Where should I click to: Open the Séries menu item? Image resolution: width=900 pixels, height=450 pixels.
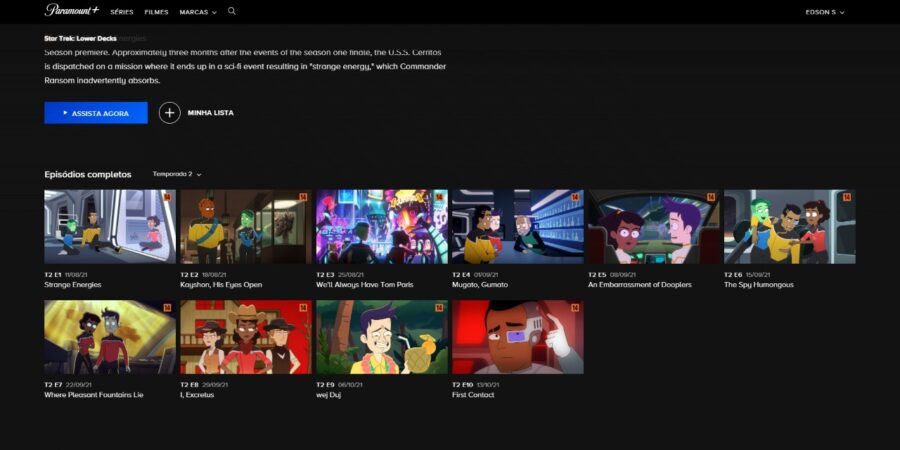(122, 12)
